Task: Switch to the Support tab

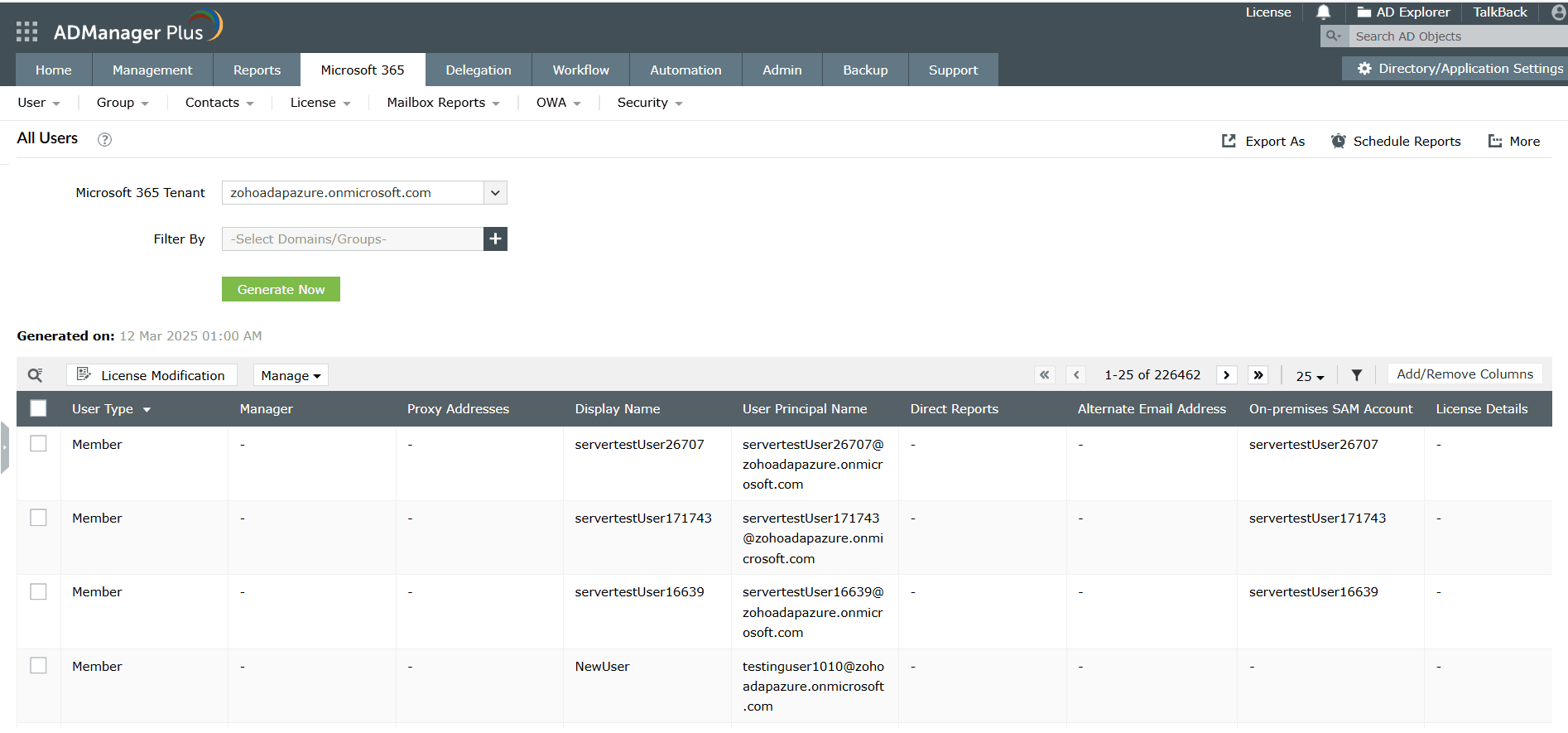Action: pos(954,70)
